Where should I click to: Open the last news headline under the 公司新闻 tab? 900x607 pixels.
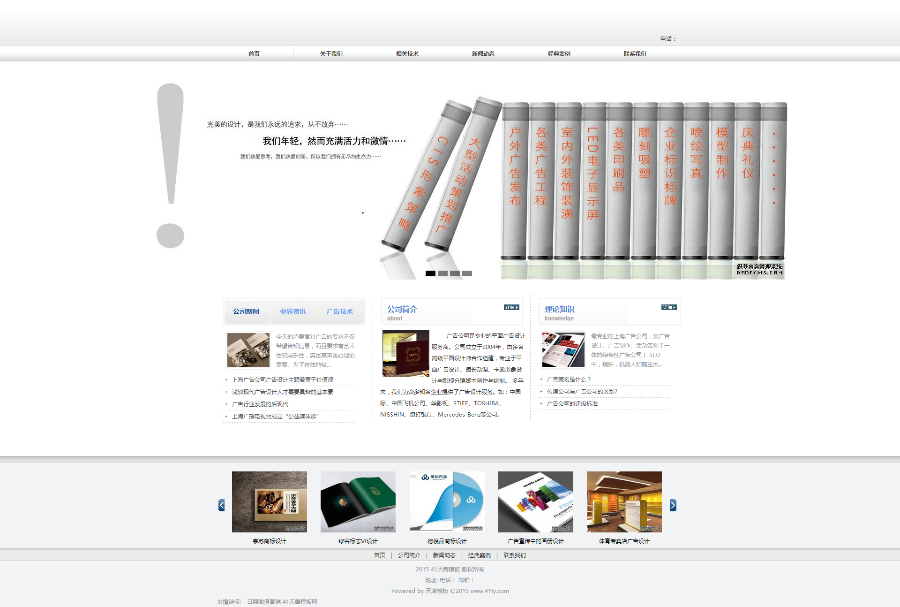point(275,417)
